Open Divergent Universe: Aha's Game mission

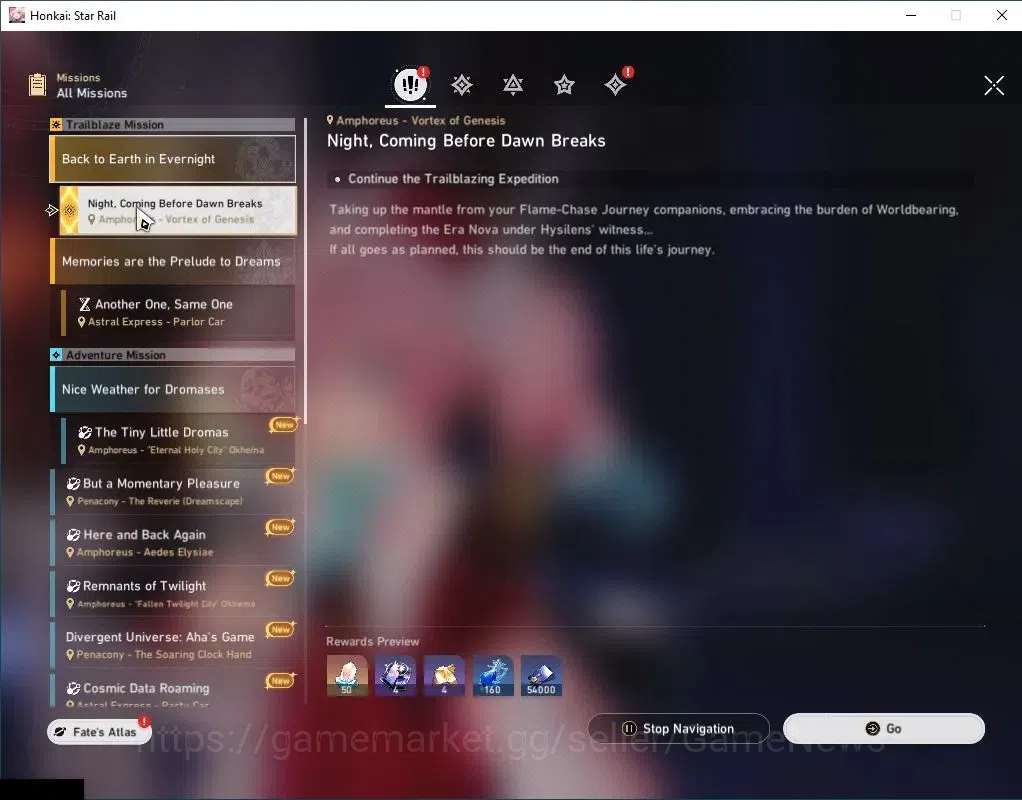(x=173, y=645)
